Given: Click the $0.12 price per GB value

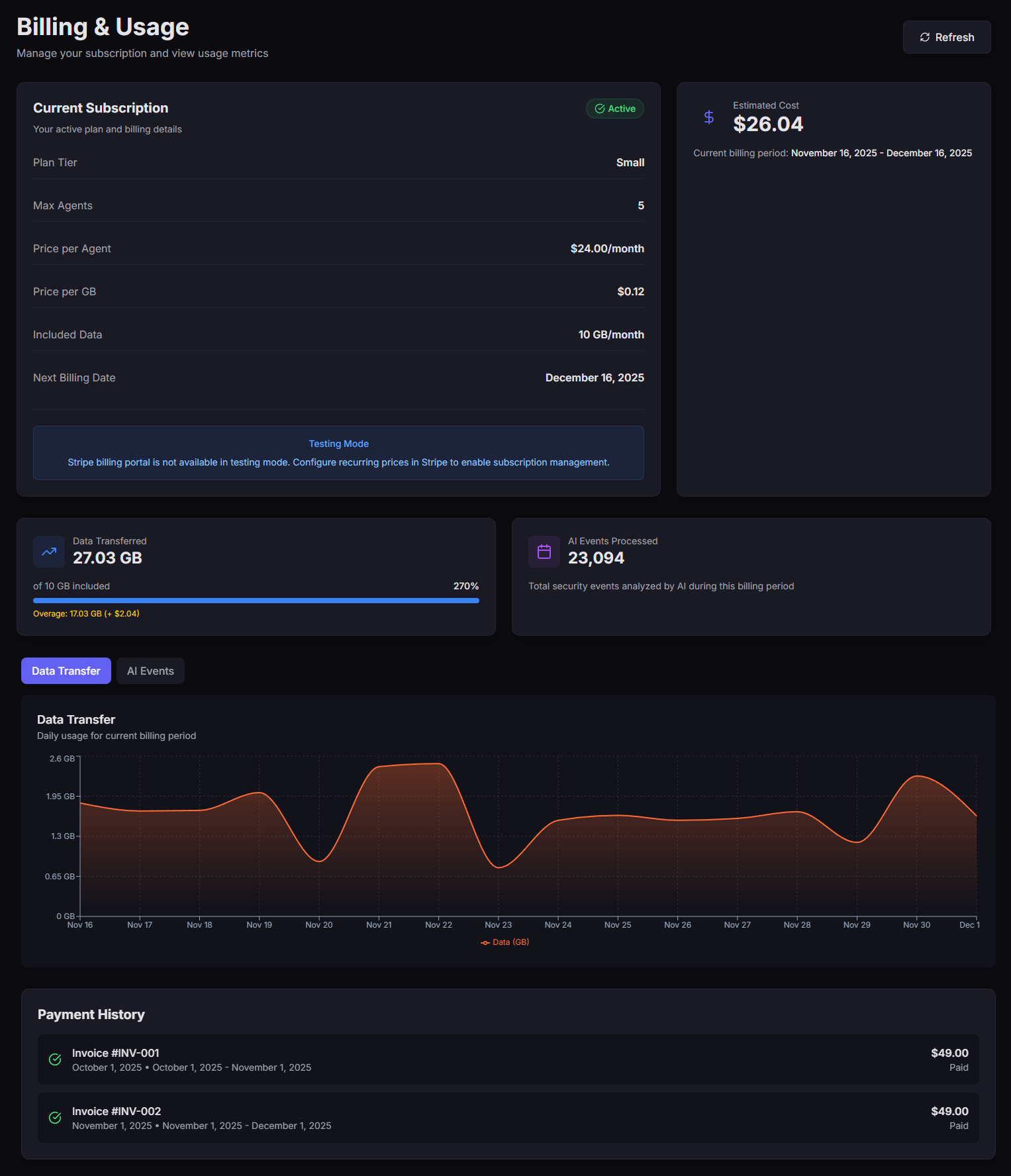Looking at the screenshot, I should 631,291.
